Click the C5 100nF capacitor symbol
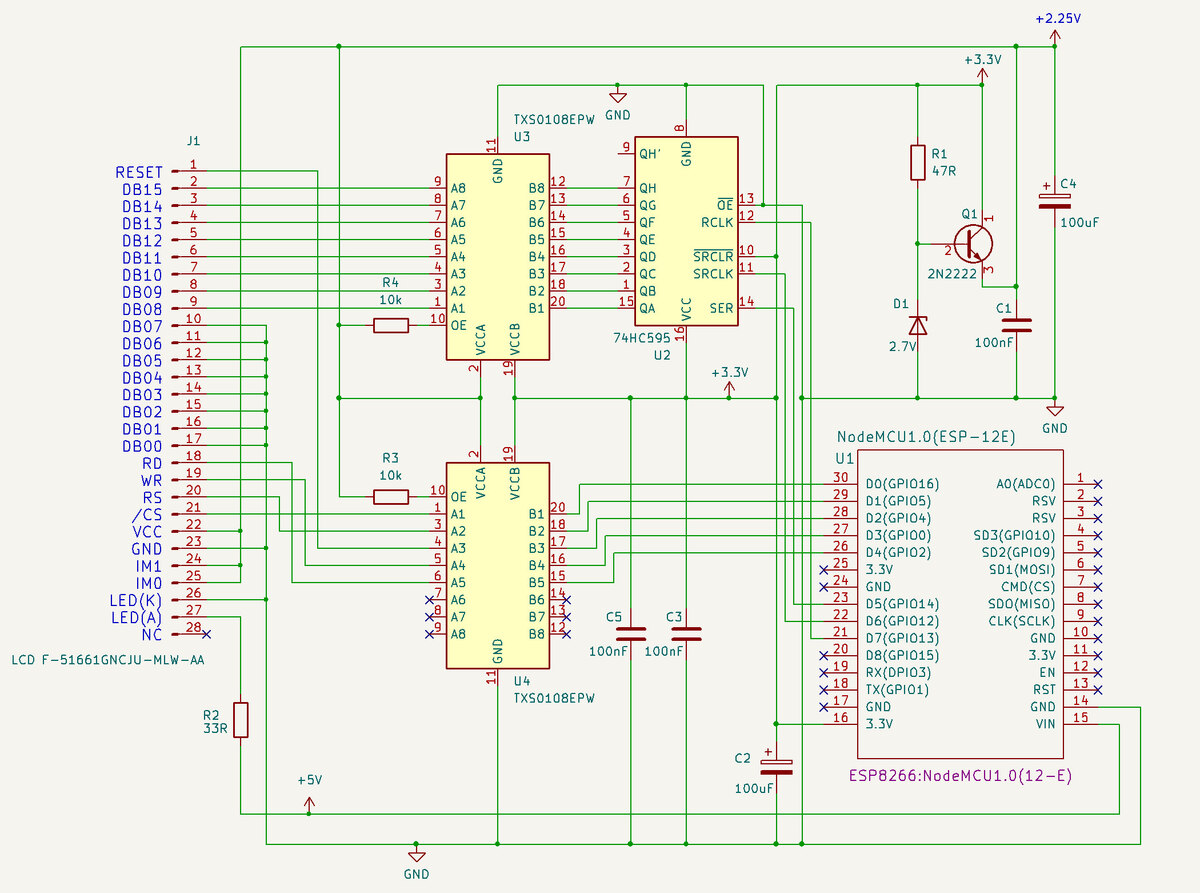Viewport: 1200px width, 893px height. tap(631, 634)
